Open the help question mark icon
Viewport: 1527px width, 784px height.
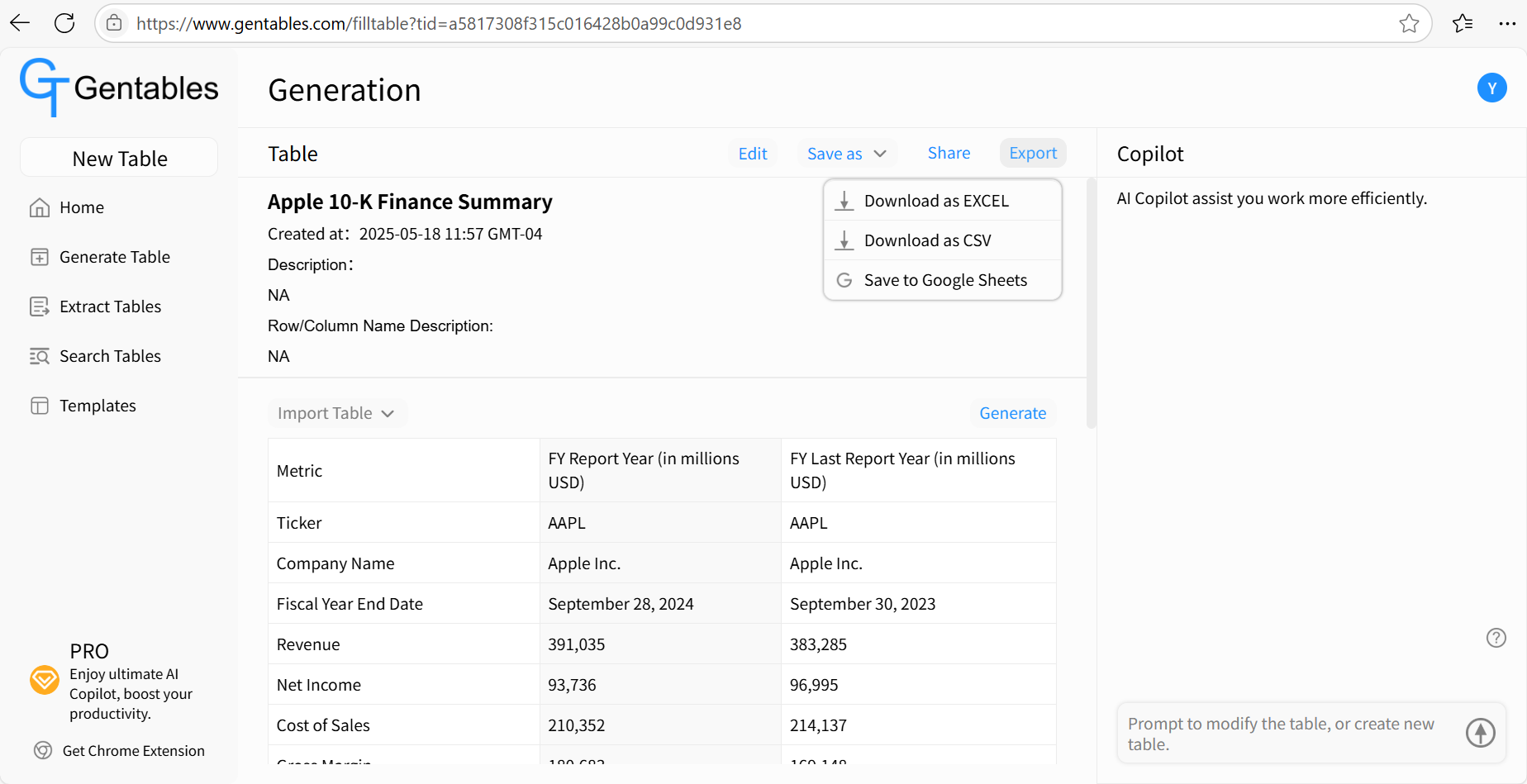[x=1496, y=638]
